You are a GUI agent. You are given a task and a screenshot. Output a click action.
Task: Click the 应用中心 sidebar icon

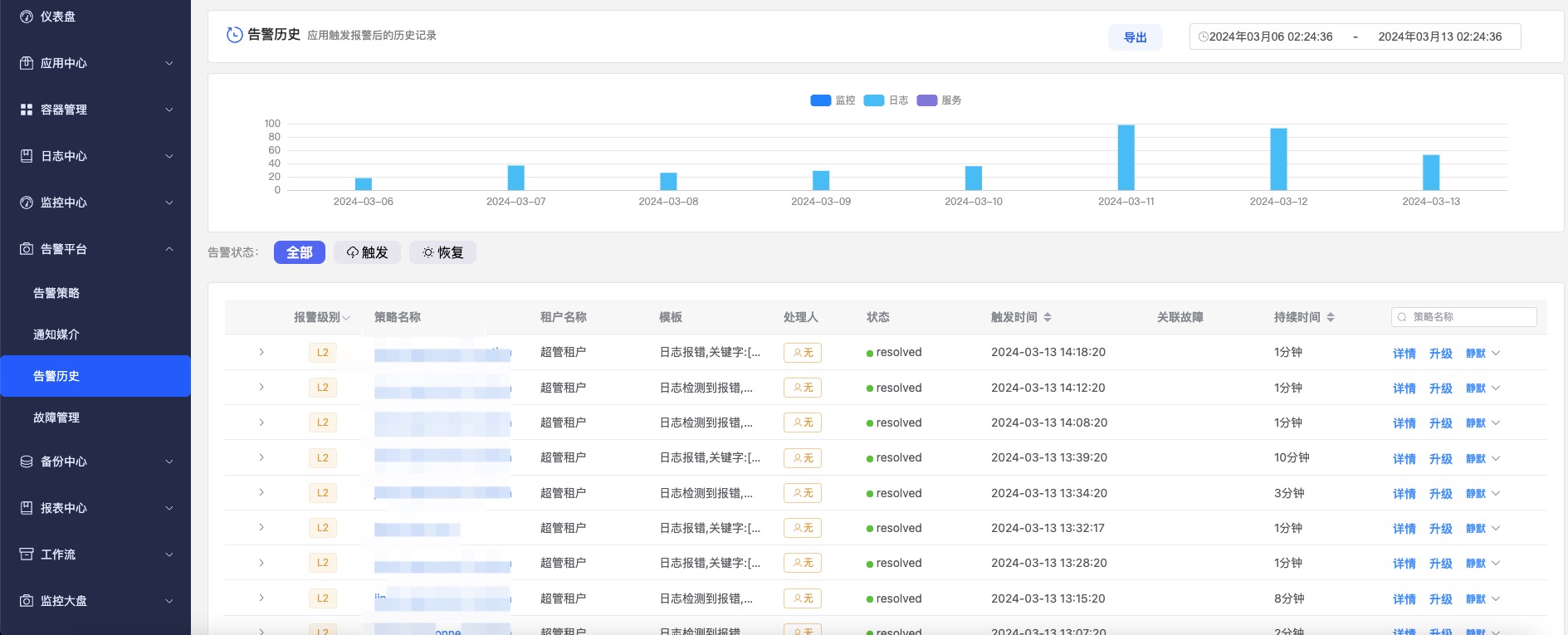point(27,63)
